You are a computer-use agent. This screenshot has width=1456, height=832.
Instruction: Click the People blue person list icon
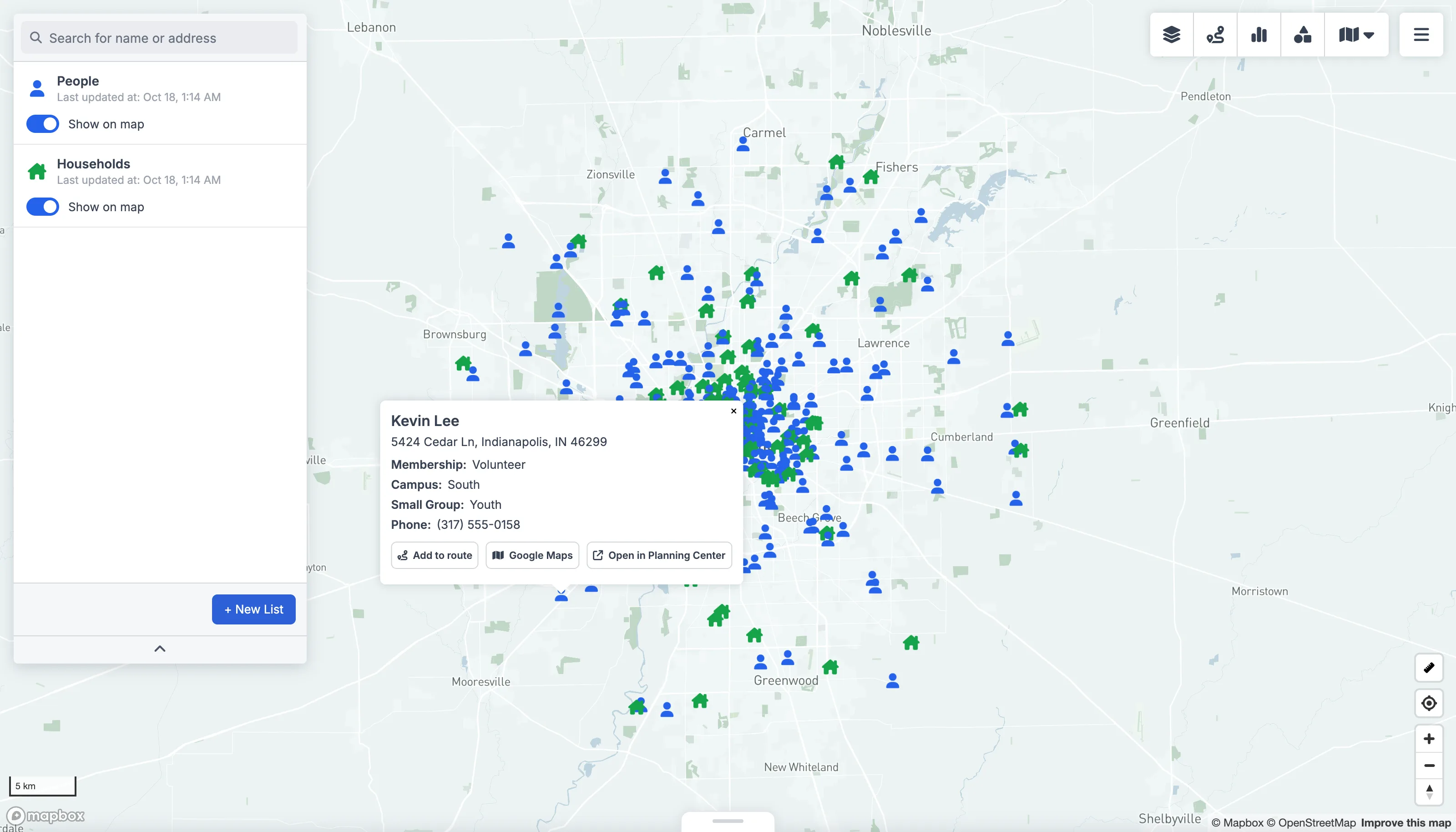pyautogui.click(x=37, y=88)
